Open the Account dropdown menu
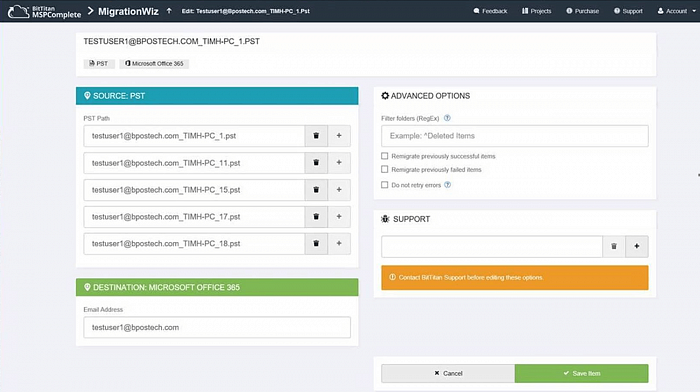This screenshot has width=700, height=392. pos(677,11)
